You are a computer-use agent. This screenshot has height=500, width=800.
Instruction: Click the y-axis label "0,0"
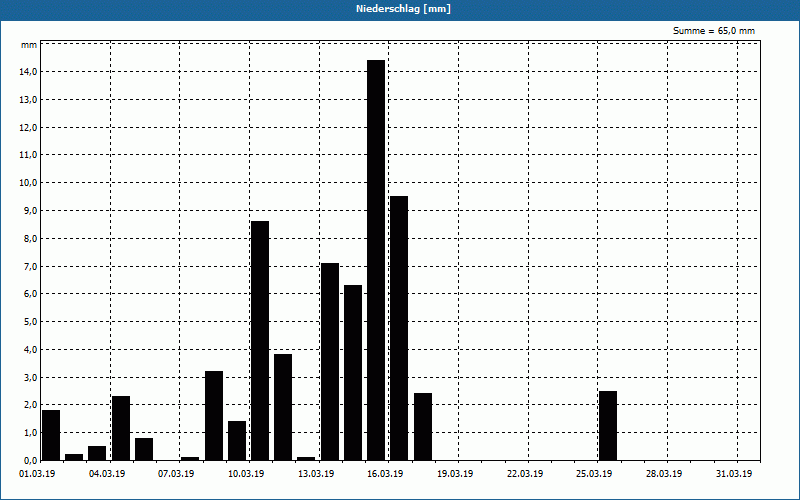pyautogui.click(x=31, y=461)
